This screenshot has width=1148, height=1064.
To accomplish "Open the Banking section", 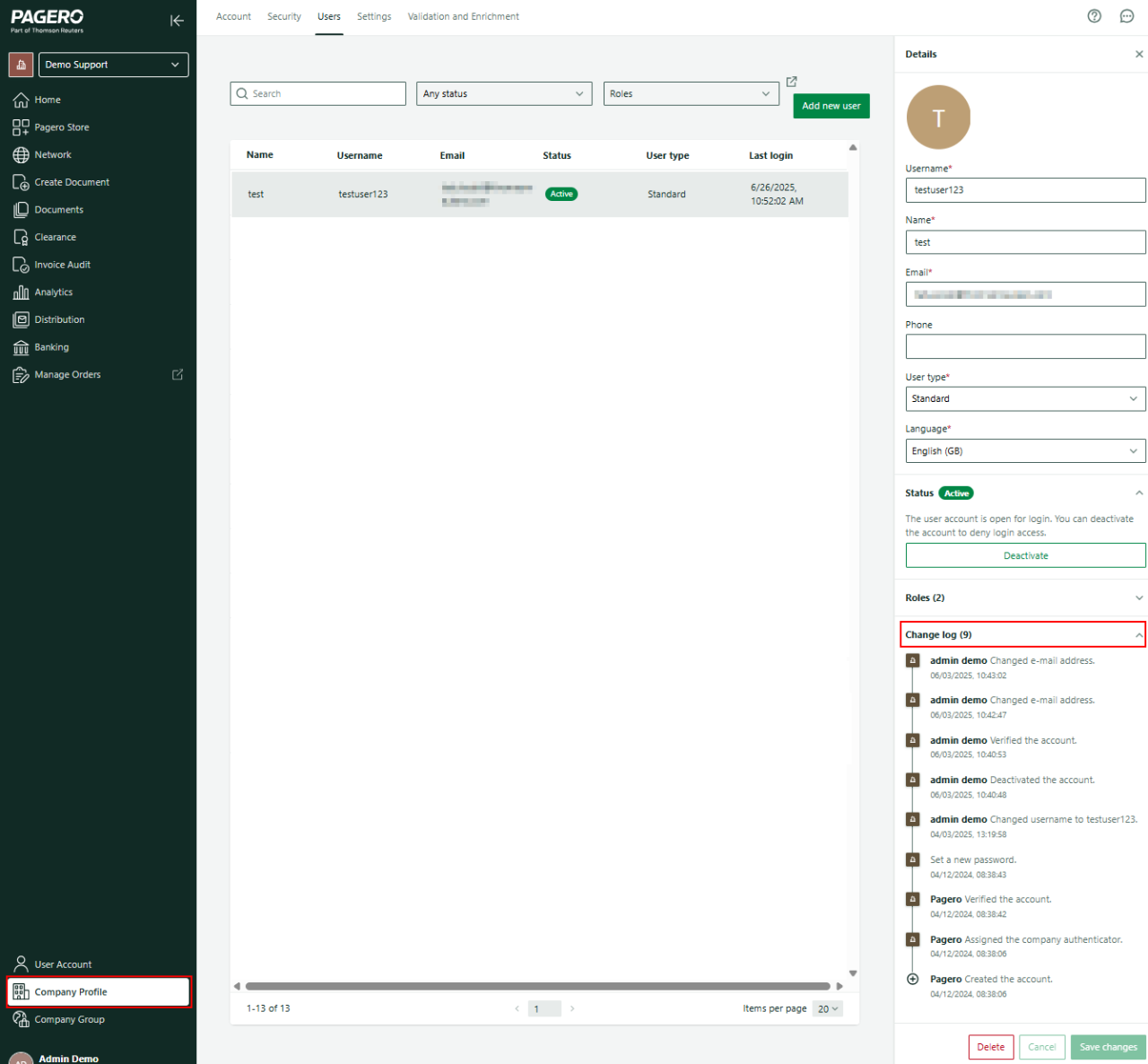I will pyautogui.click(x=51, y=347).
